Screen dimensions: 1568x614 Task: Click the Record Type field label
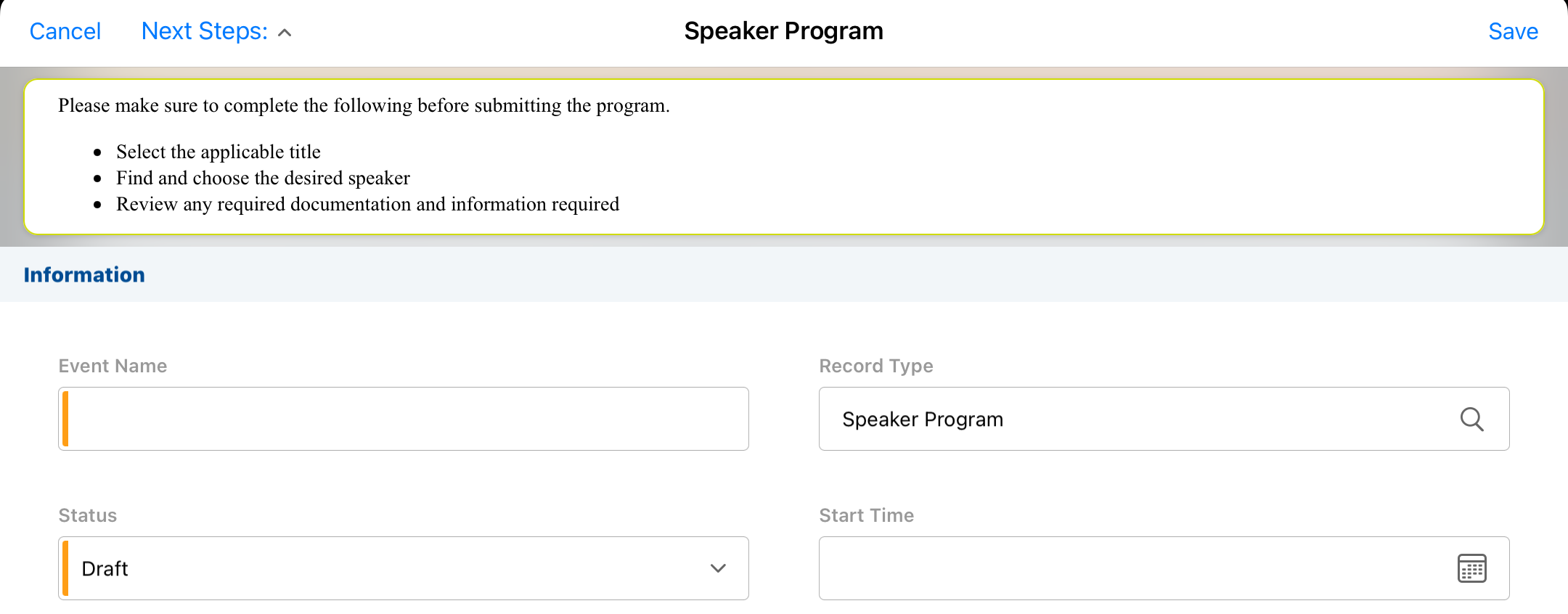[876, 366]
